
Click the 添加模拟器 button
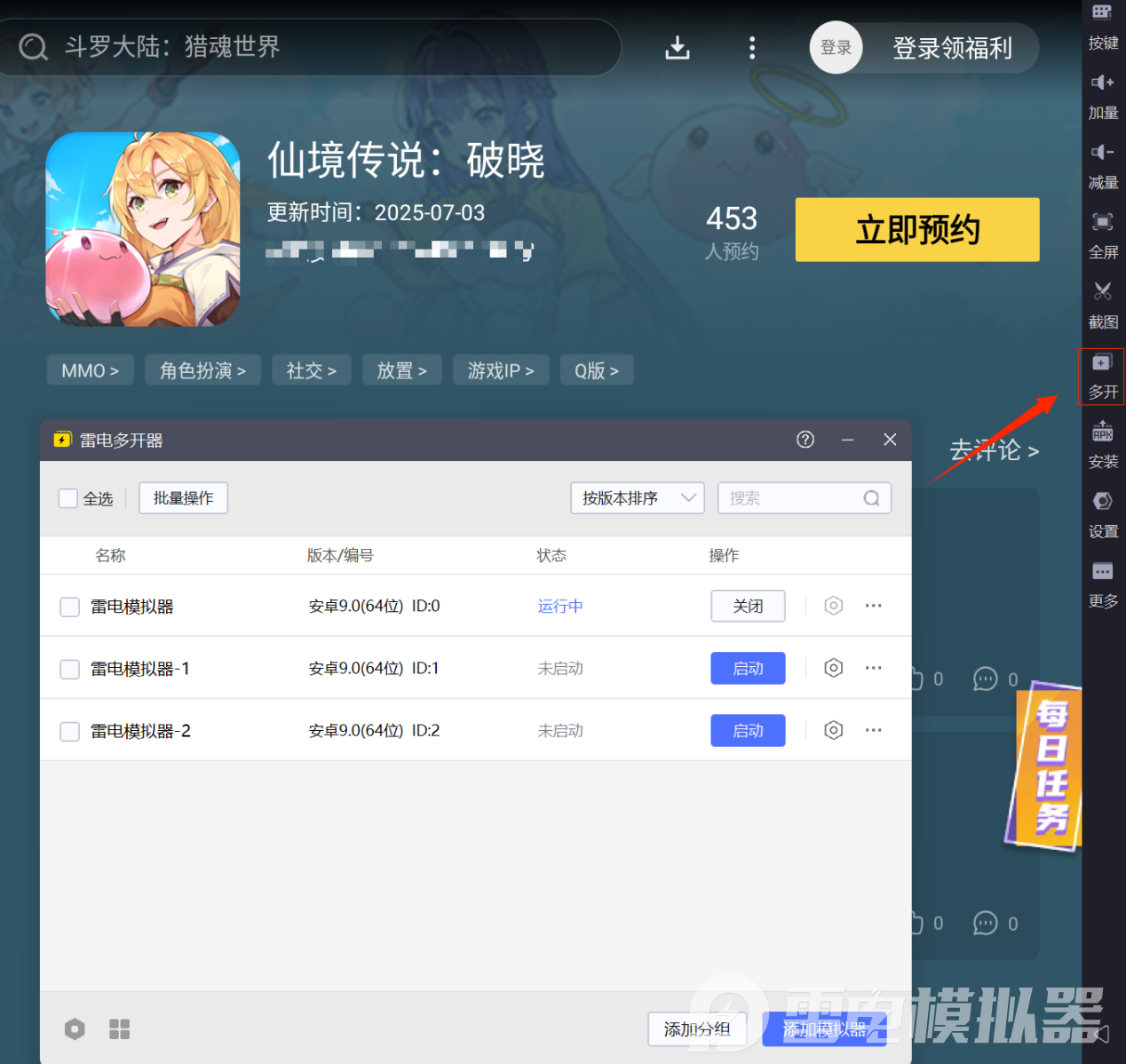pyautogui.click(x=824, y=1029)
